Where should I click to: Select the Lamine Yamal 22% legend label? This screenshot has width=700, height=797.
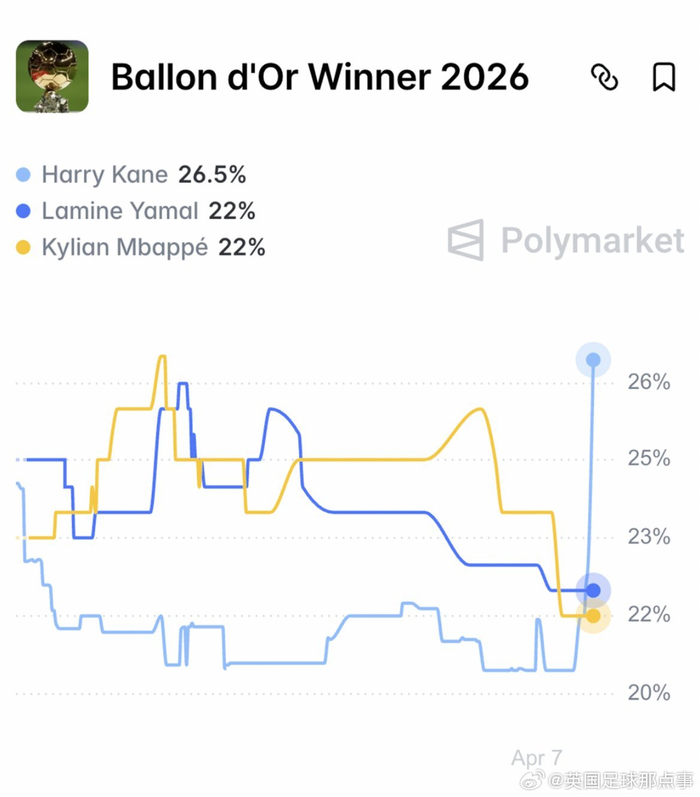[x=148, y=212]
